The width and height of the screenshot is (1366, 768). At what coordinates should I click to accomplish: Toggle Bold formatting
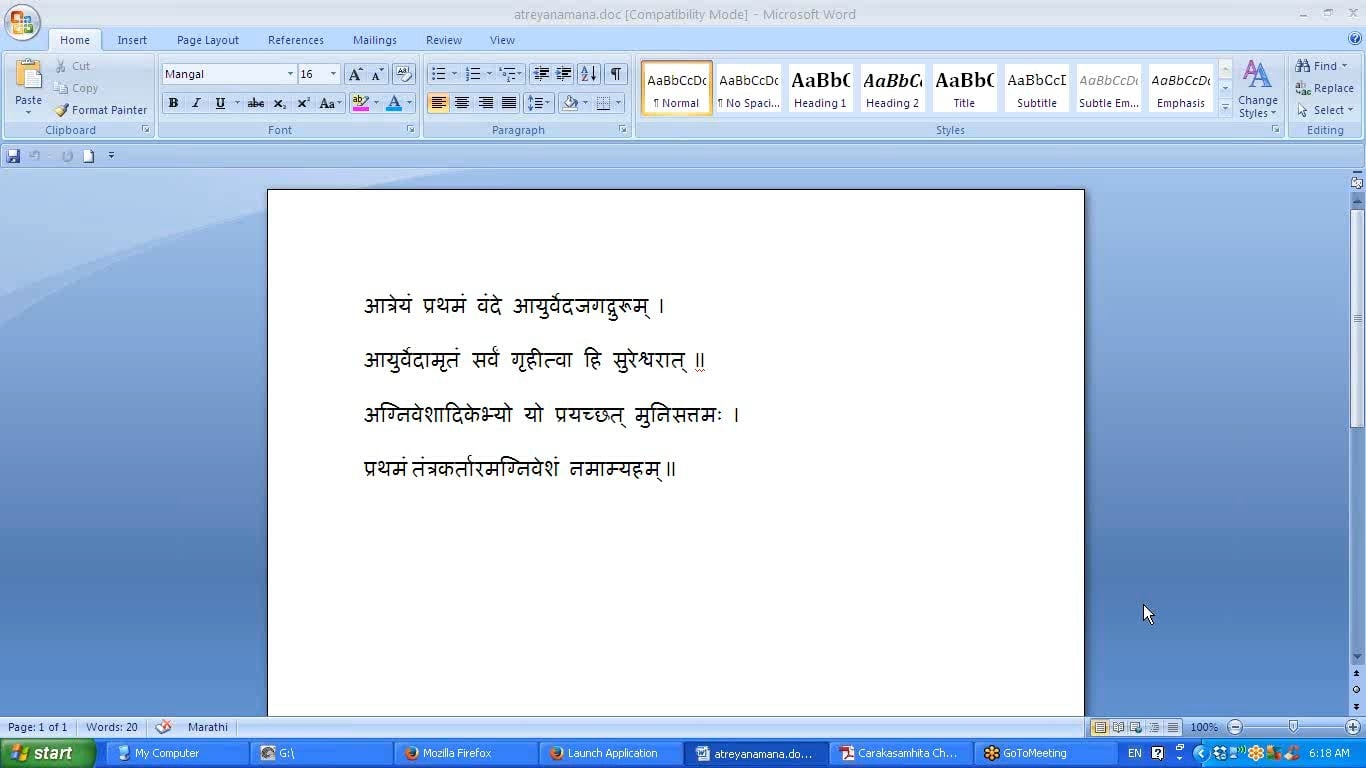tap(173, 103)
